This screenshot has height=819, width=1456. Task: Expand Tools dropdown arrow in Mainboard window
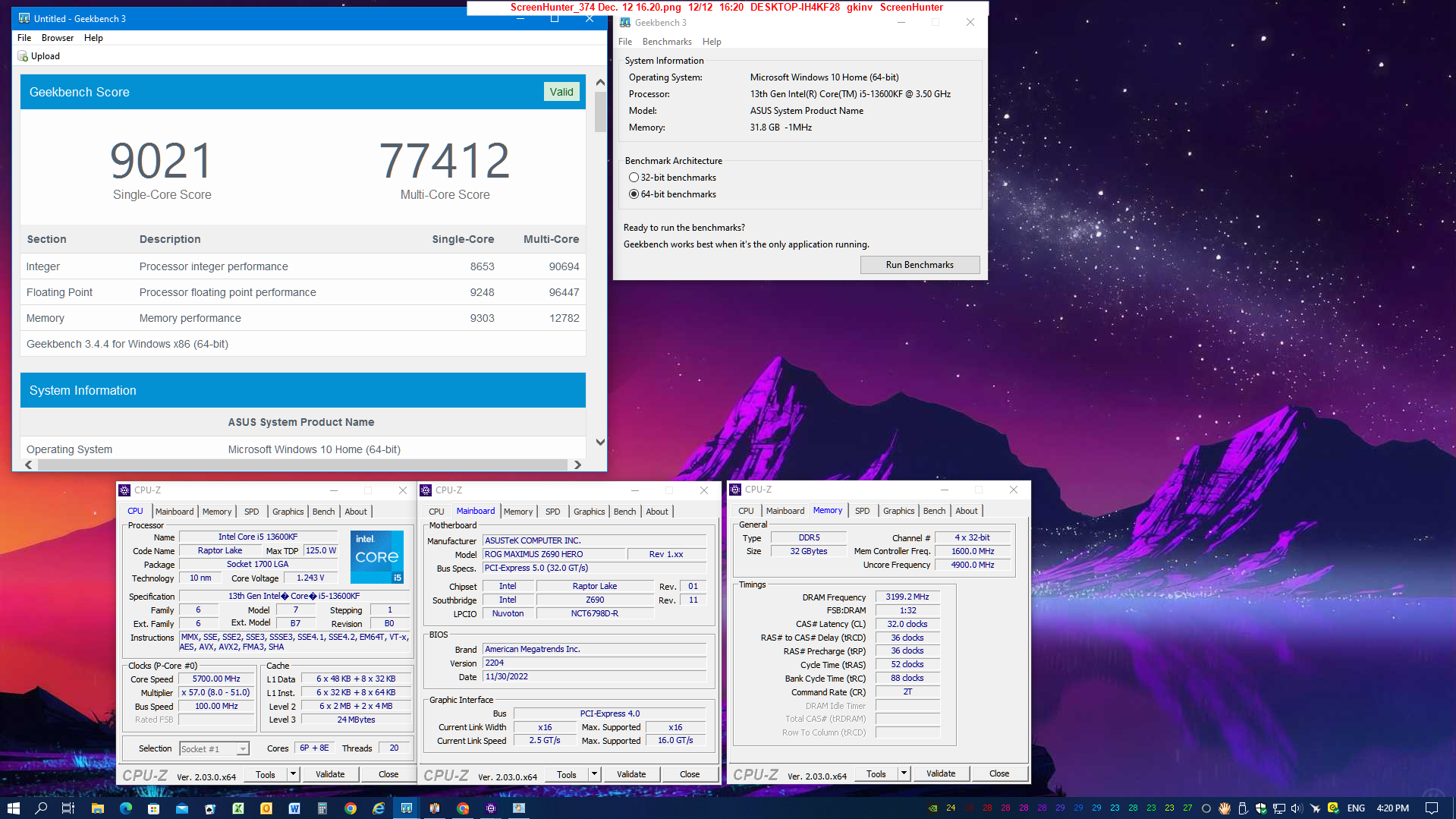pos(595,775)
